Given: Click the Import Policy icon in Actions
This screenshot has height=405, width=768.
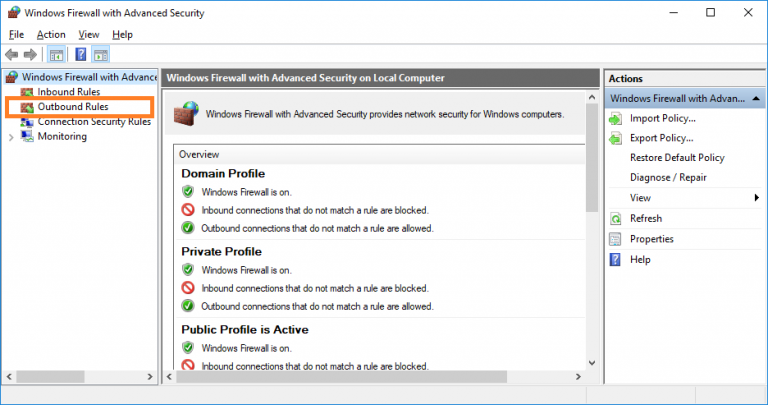Looking at the screenshot, I should point(616,118).
